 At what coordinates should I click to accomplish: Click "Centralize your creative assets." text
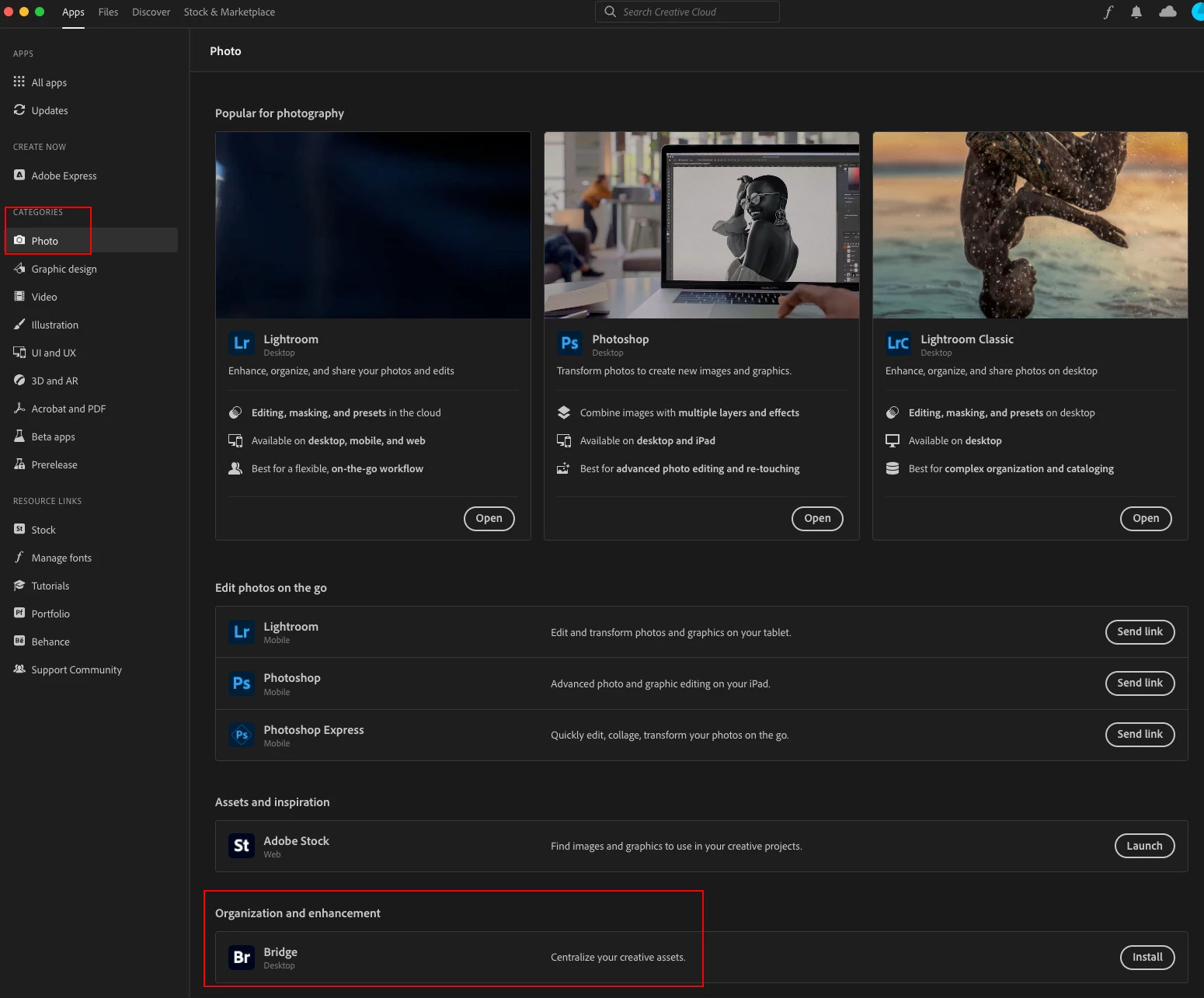618,958
